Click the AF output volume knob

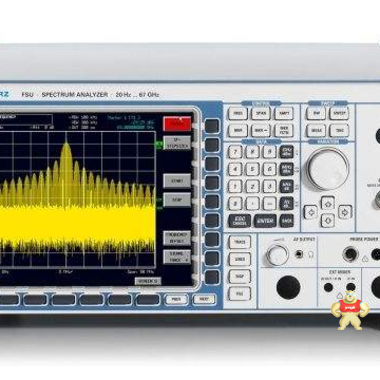[x=277, y=255]
